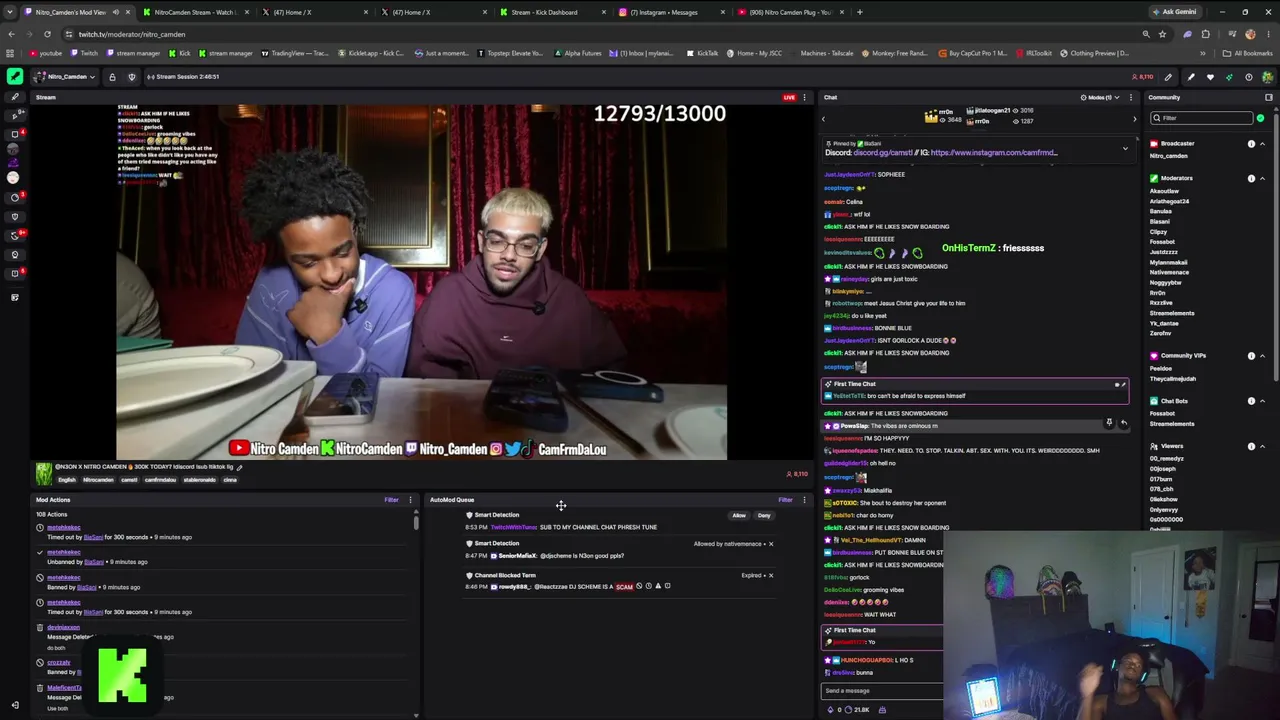Open the Nitro_Camden channel dropdown
1280x720 pixels.
[66, 77]
